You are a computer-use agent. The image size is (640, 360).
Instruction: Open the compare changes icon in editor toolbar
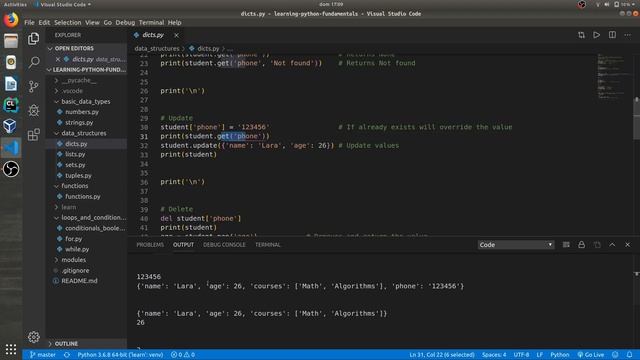[581, 35]
